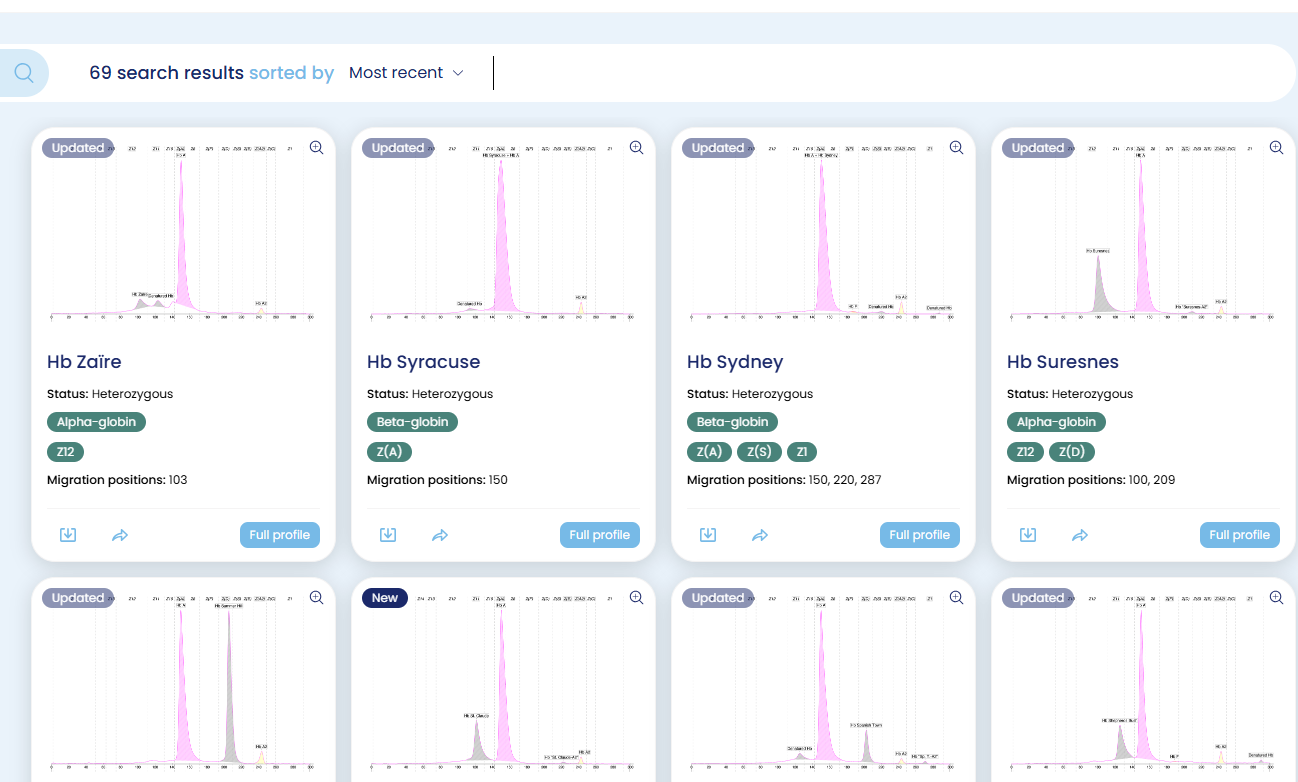Image resolution: width=1298 pixels, height=782 pixels.
Task: Download the Hb Sydney profile
Action: (708, 535)
